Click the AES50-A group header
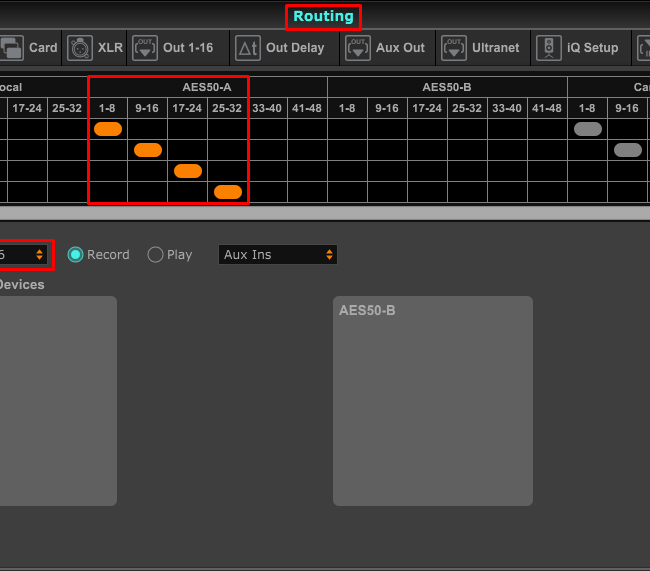This screenshot has height=571, width=650. (x=207, y=87)
